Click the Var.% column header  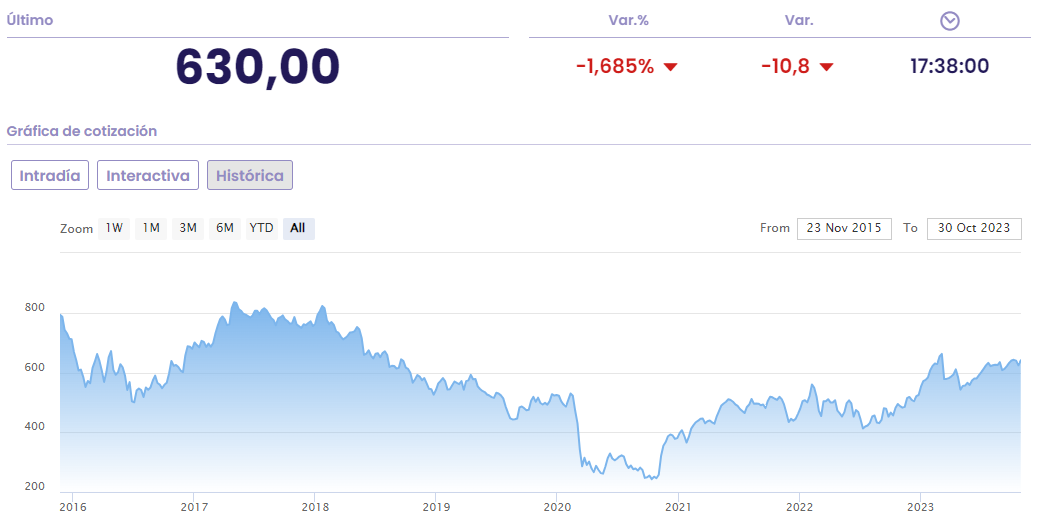point(628,21)
